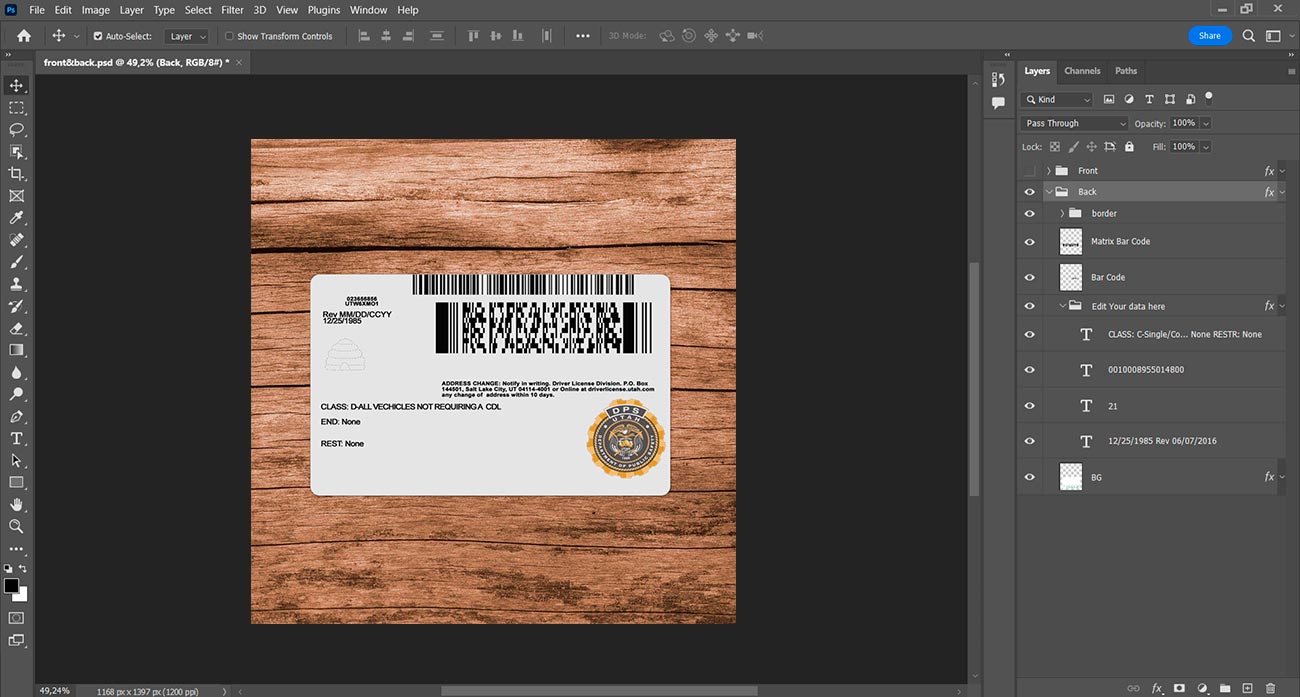
Task: Click the delete layer trash icon
Action: 1271,688
